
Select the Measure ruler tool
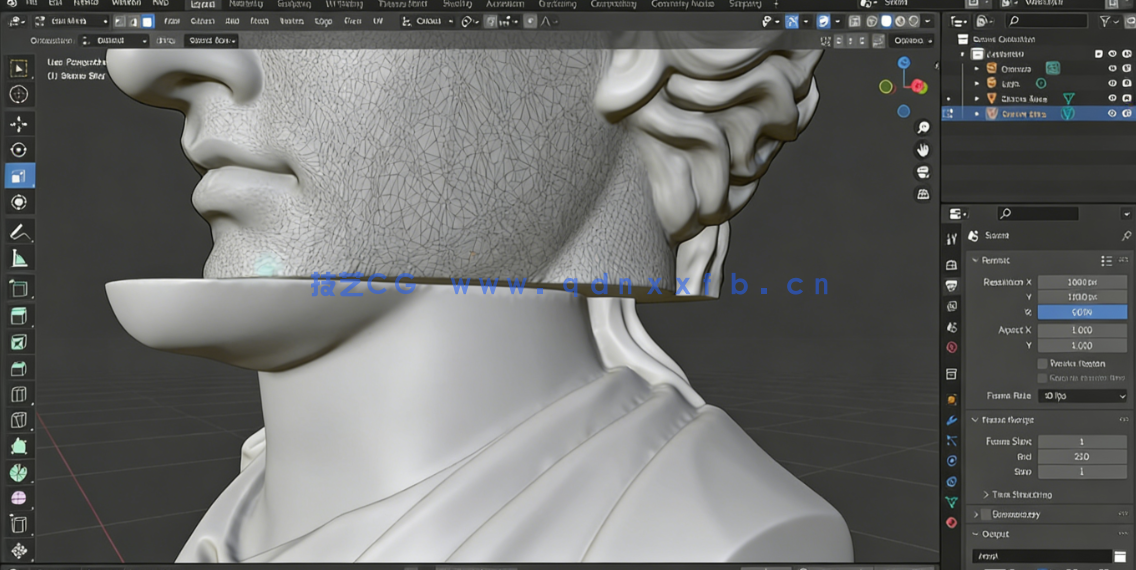[19, 259]
